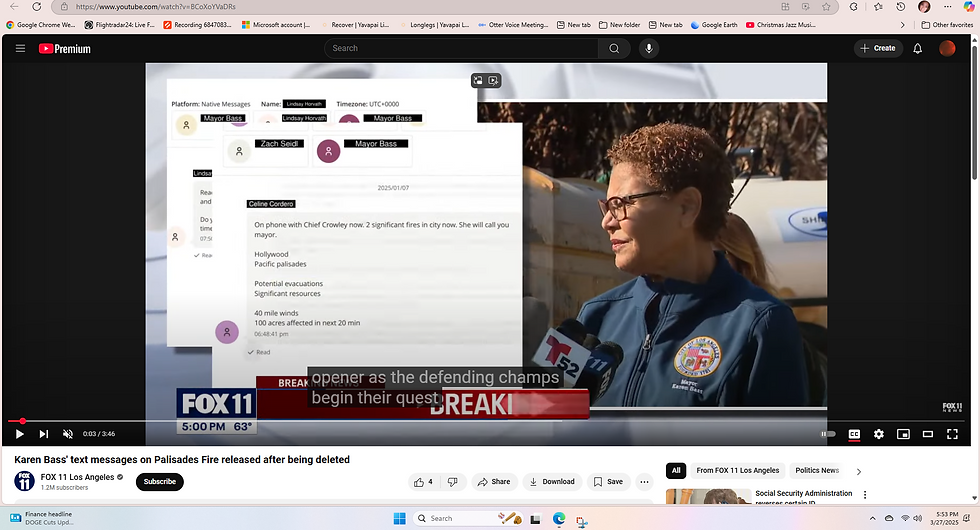
Task: Show more filter chips arrow
Action: click(x=859, y=471)
